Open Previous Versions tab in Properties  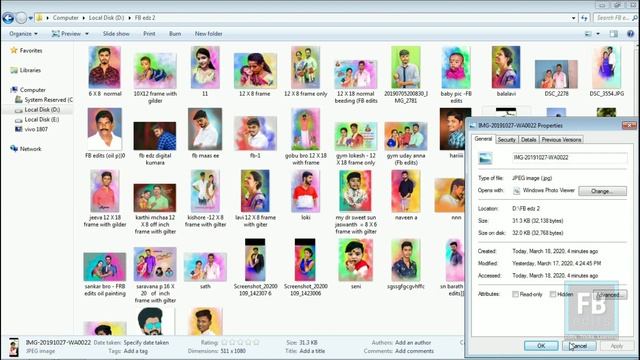561,140
